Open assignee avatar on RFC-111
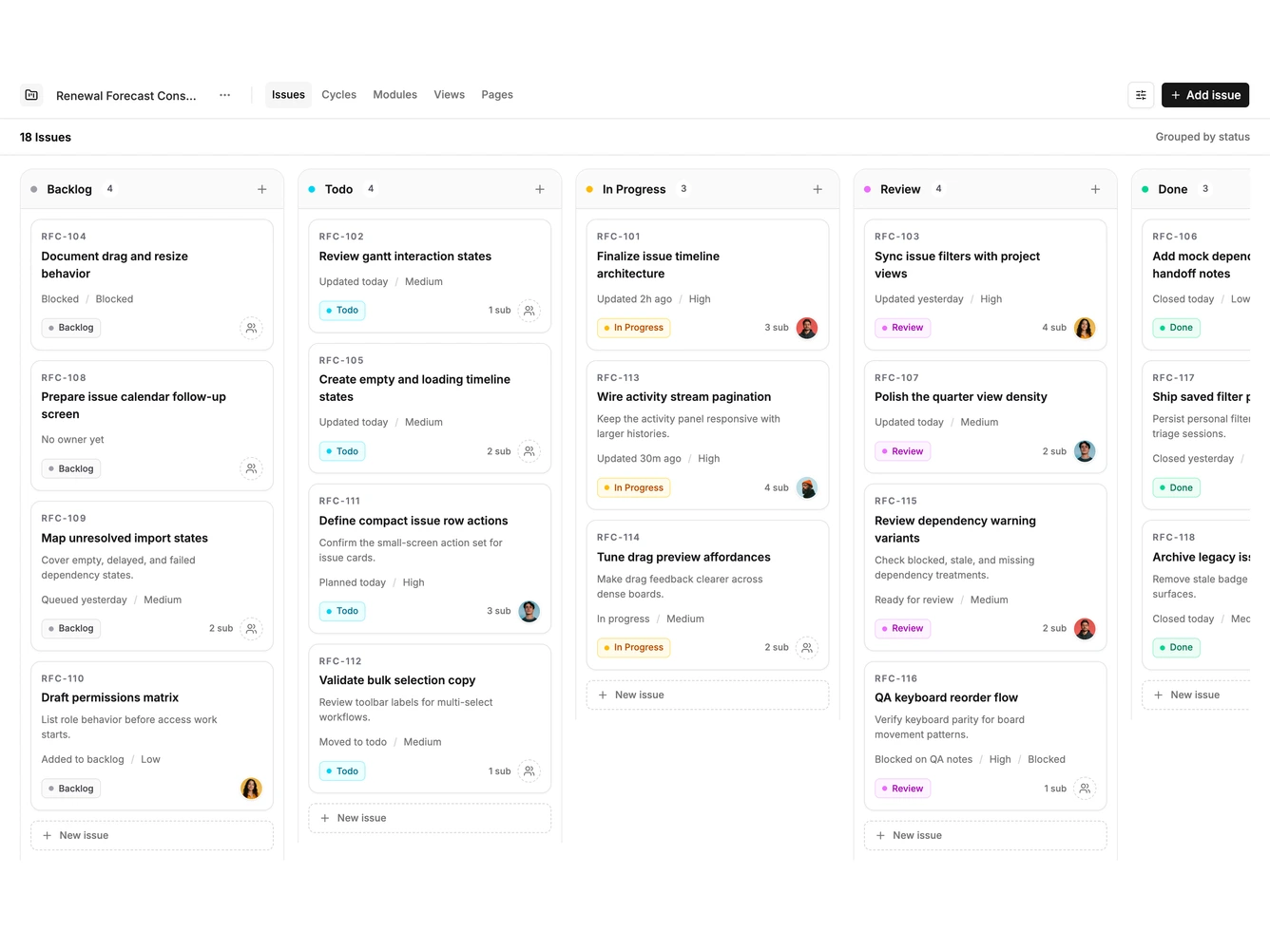This screenshot has width=1270, height=952. tap(529, 611)
